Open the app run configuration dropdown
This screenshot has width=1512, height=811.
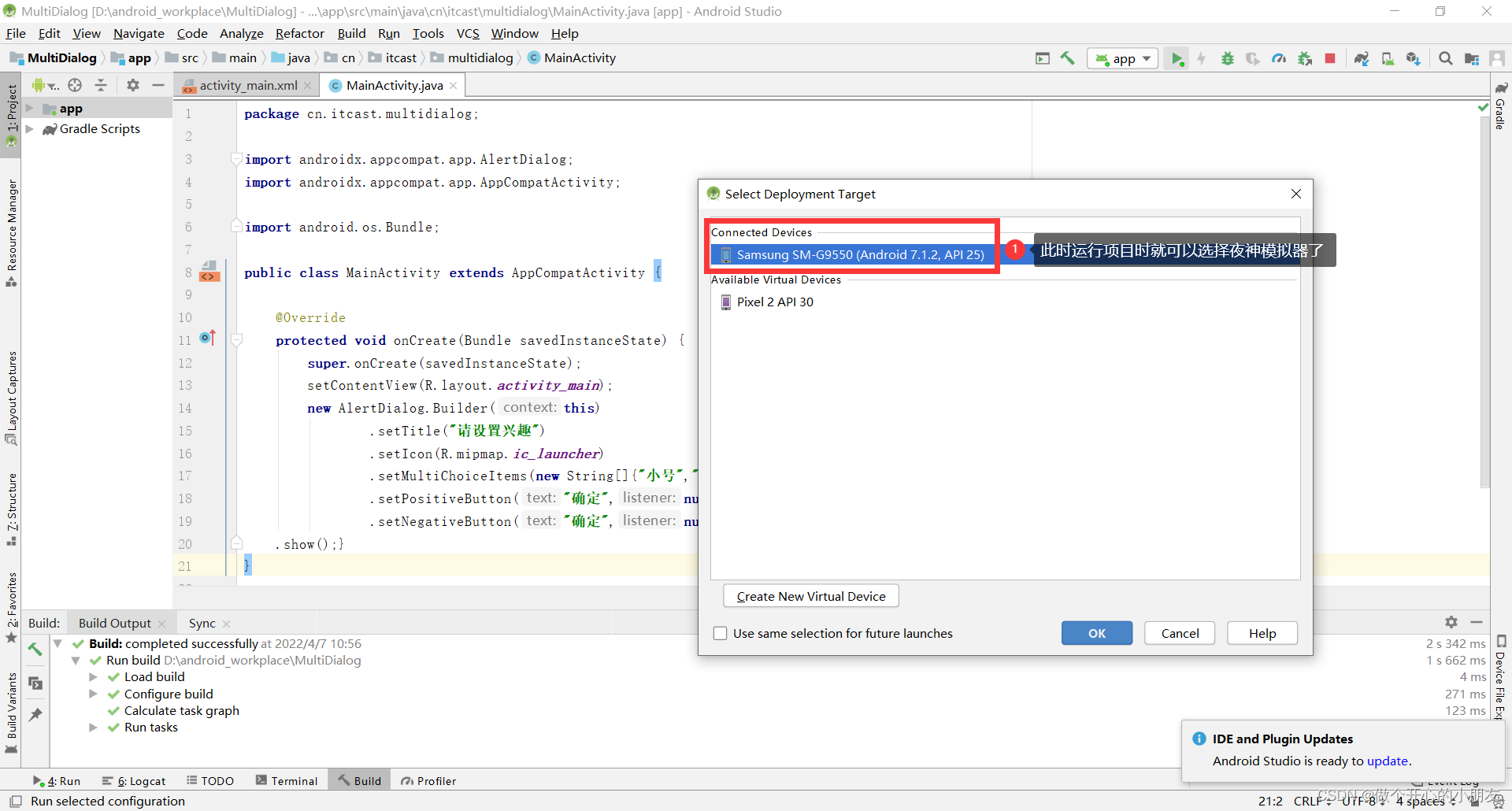coord(1123,58)
